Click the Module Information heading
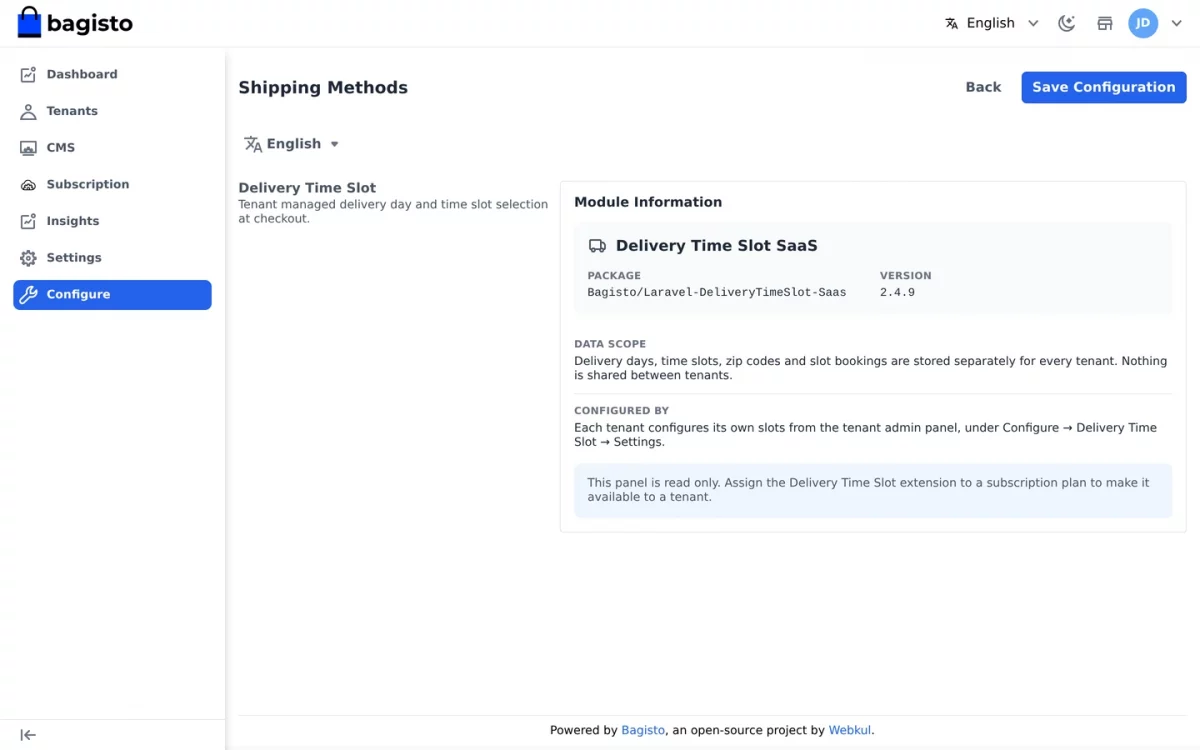The height and width of the screenshot is (750, 1200). 648,202
